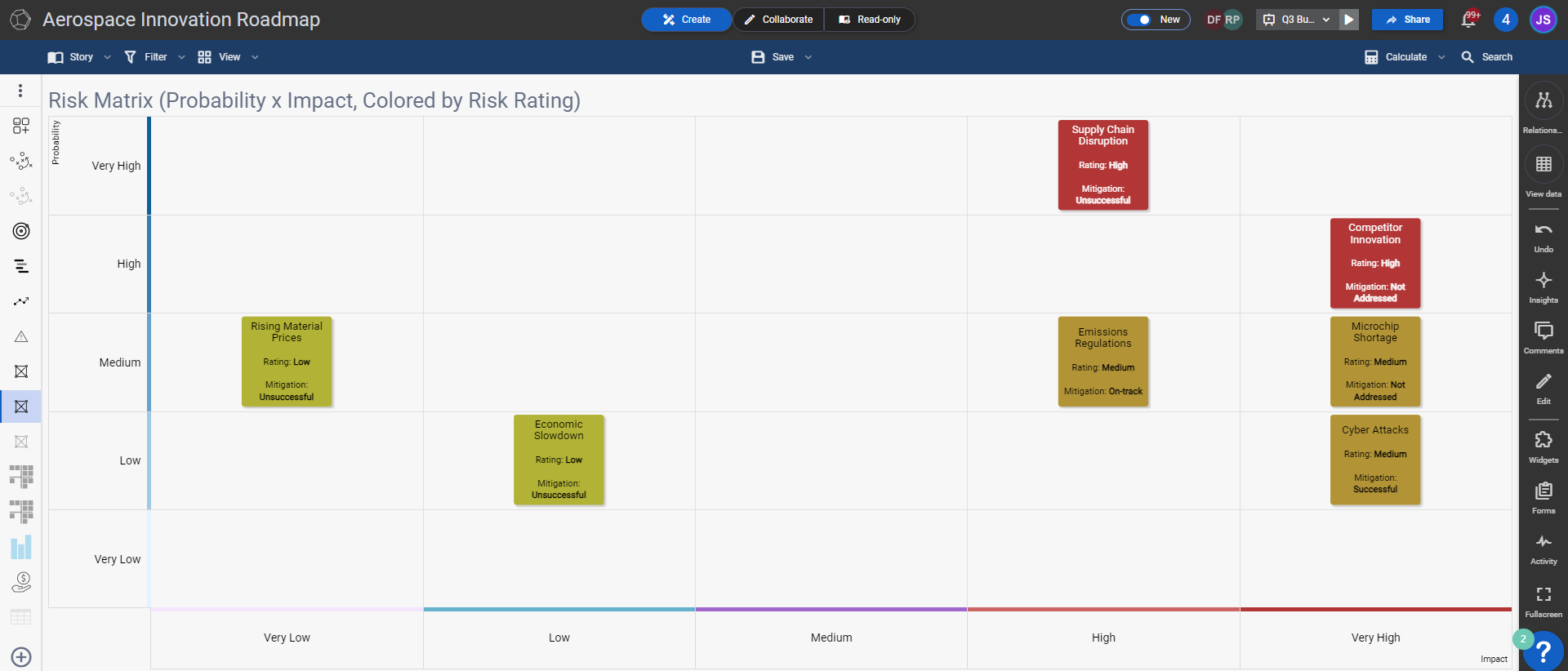Viewport: 1568px width, 671px height.
Task: Enter Fullscreen mode
Action: [1543, 594]
